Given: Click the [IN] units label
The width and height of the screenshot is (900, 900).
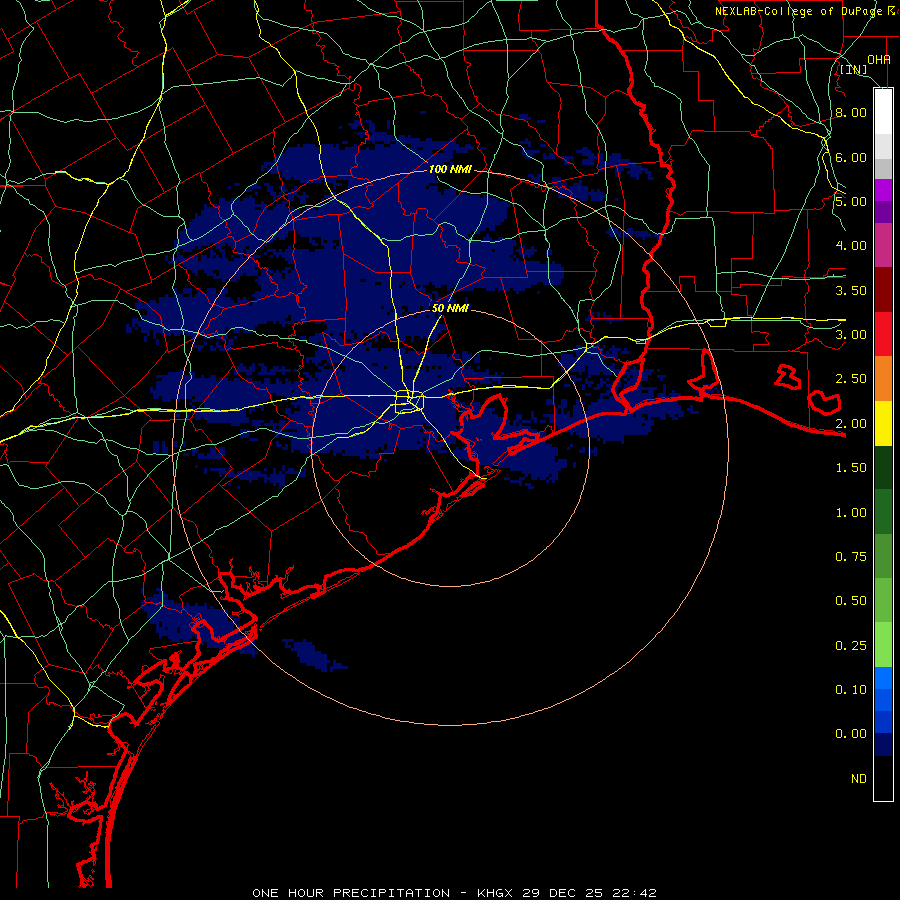Looking at the screenshot, I should click(x=854, y=70).
